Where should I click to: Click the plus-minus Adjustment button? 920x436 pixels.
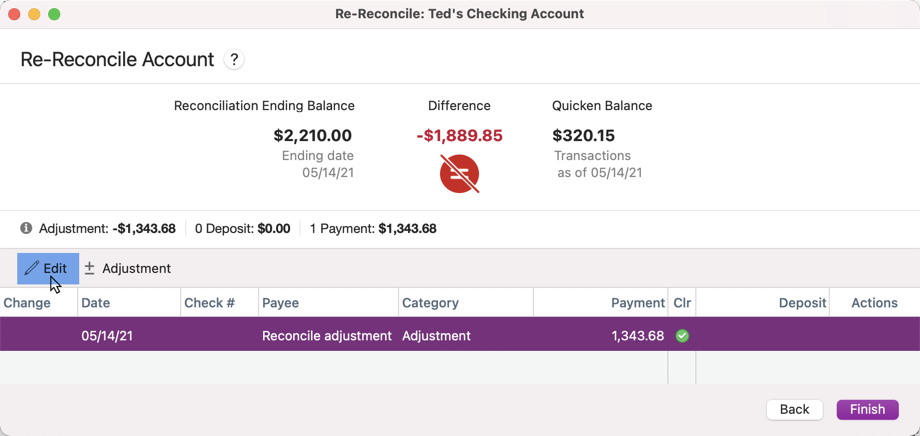coord(127,268)
